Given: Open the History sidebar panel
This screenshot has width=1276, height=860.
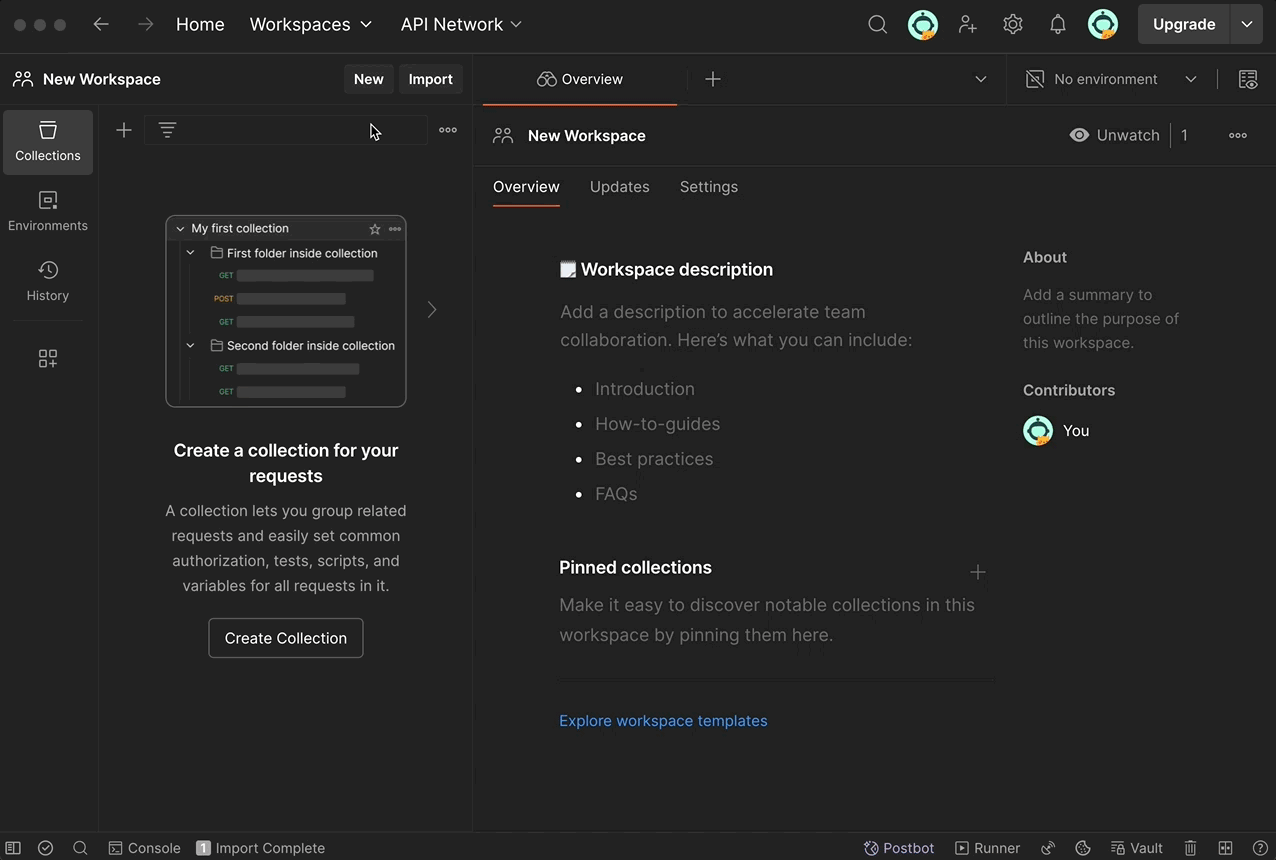Looking at the screenshot, I should [48, 281].
